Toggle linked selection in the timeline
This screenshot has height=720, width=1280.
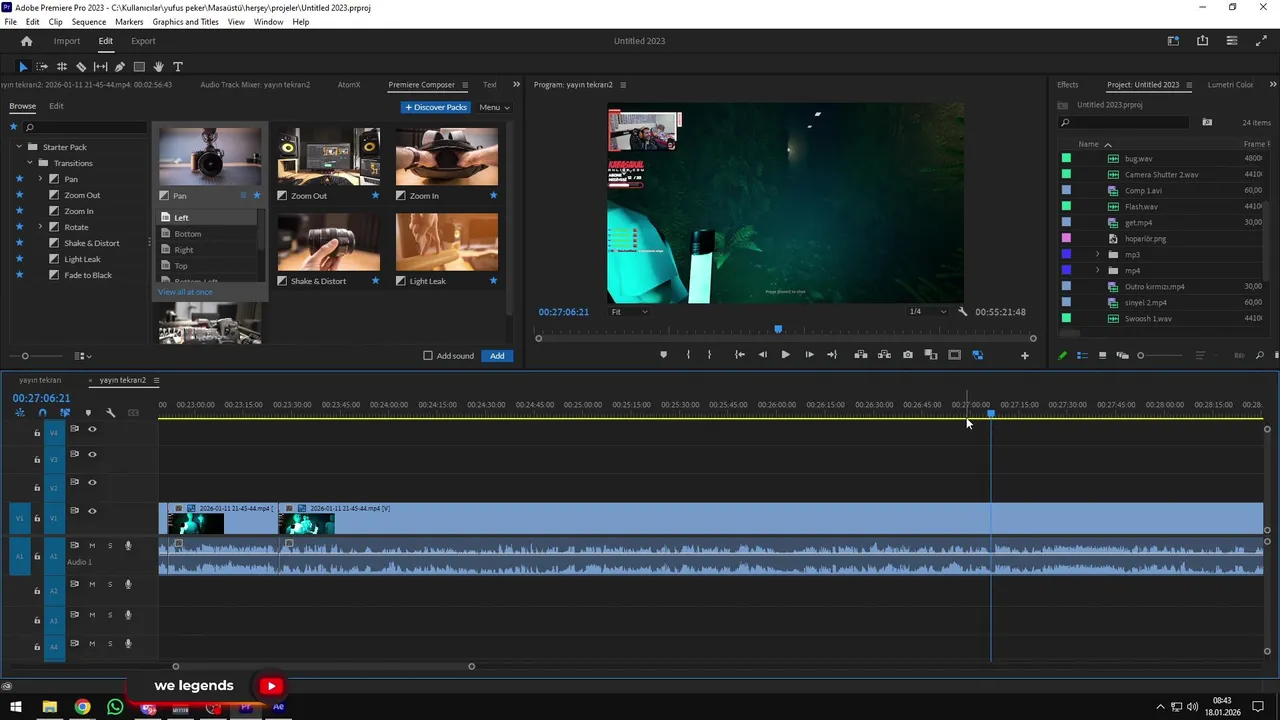[x=65, y=412]
